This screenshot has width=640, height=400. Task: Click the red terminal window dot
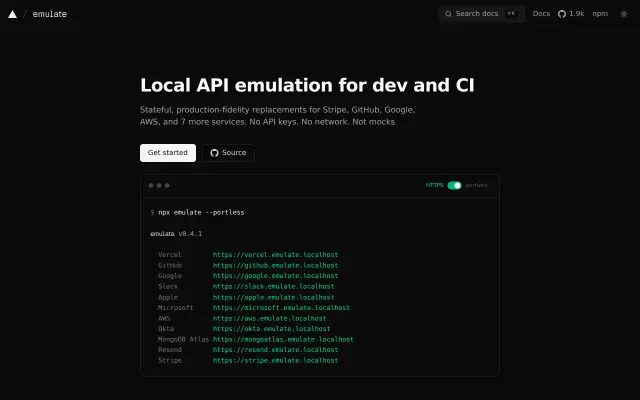click(x=151, y=186)
